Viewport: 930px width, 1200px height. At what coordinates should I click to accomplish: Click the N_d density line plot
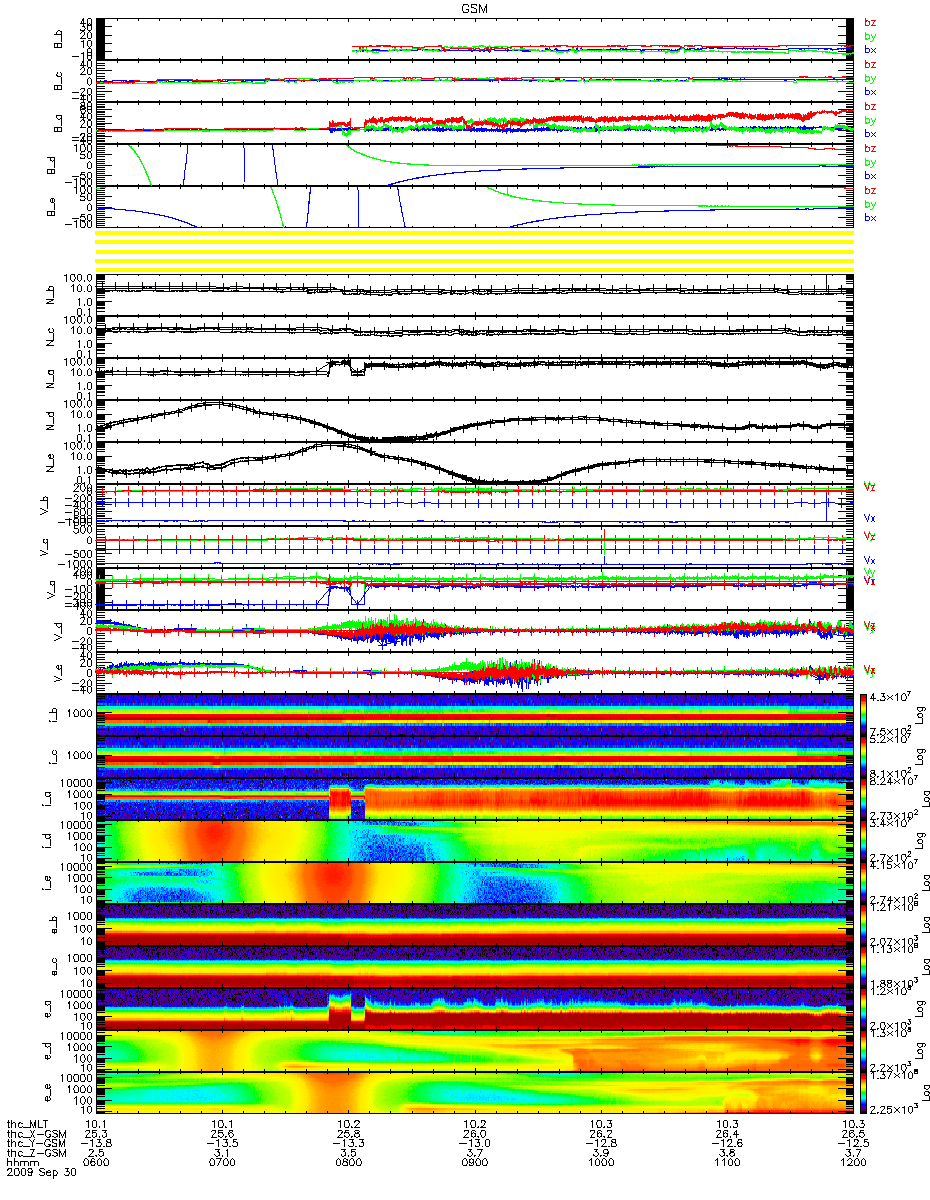[475, 420]
